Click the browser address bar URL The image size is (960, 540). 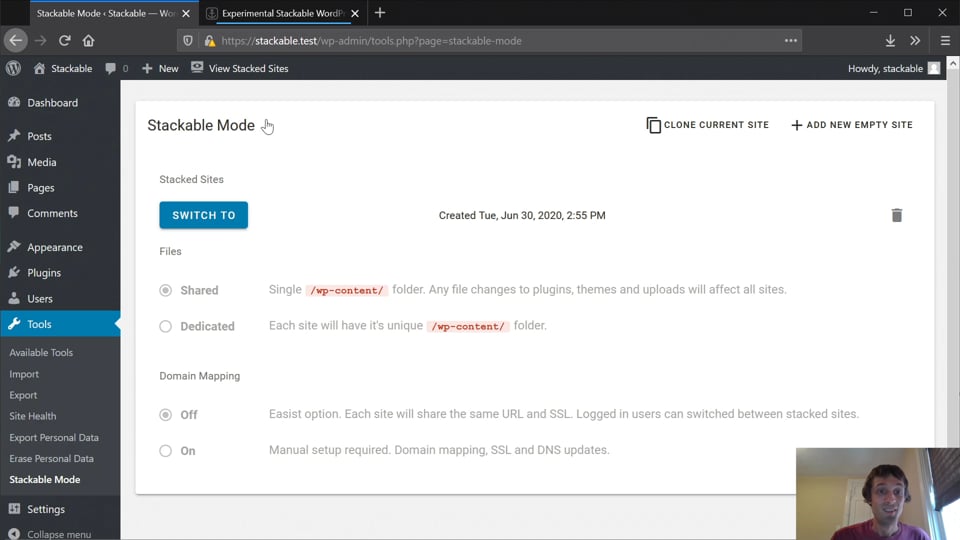click(x=372, y=41)
